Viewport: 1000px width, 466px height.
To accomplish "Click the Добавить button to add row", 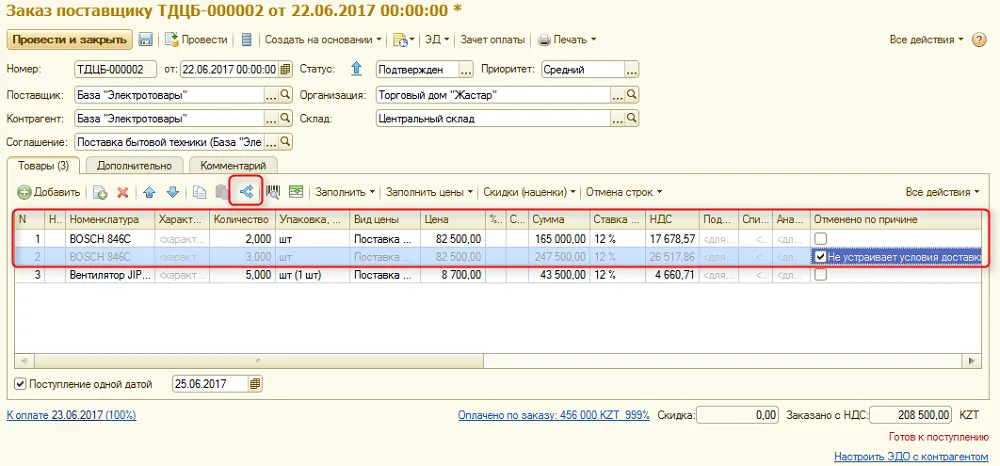I will (x=49, y=192).
